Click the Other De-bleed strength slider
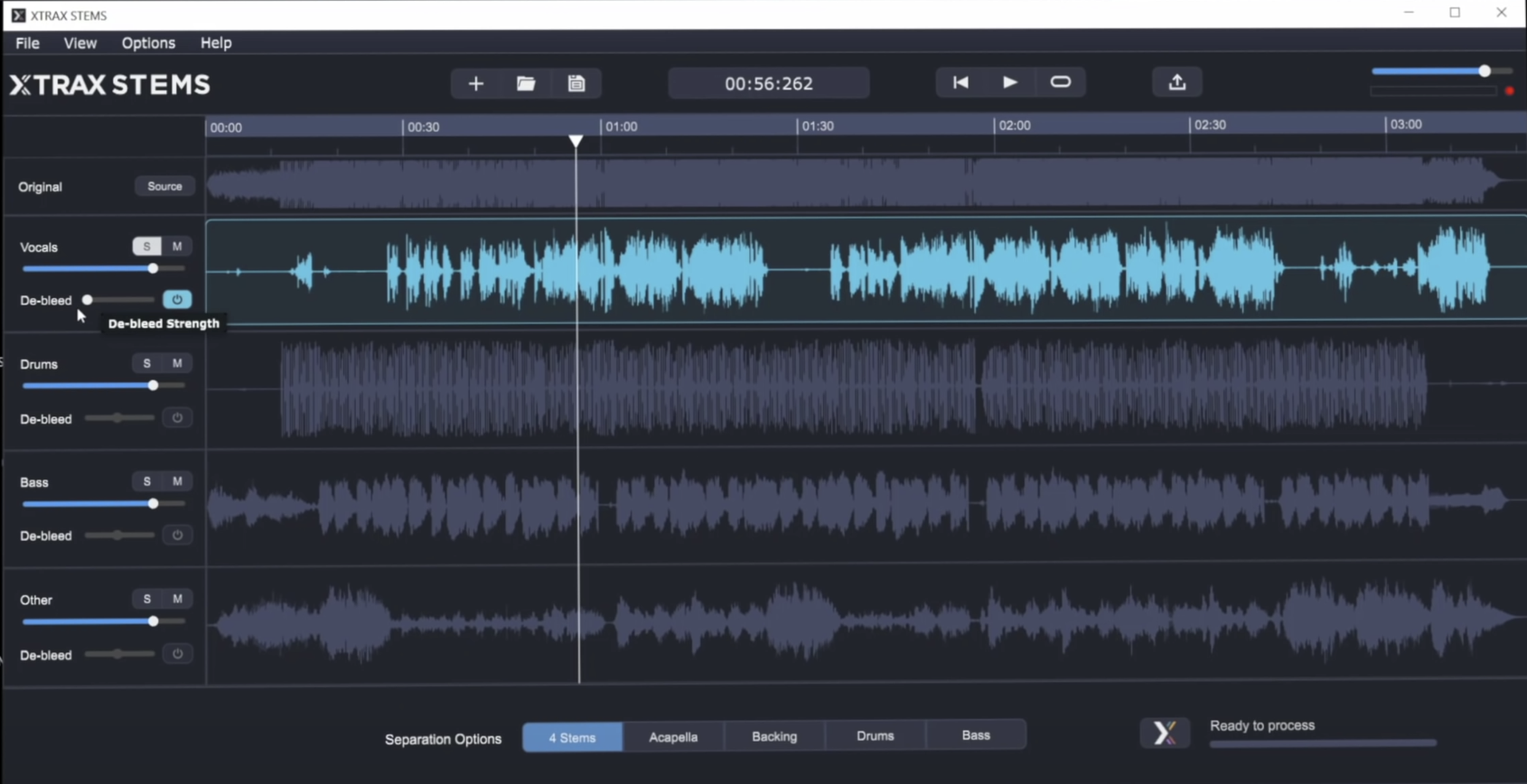1527x784 pixels. coord(119,654)
